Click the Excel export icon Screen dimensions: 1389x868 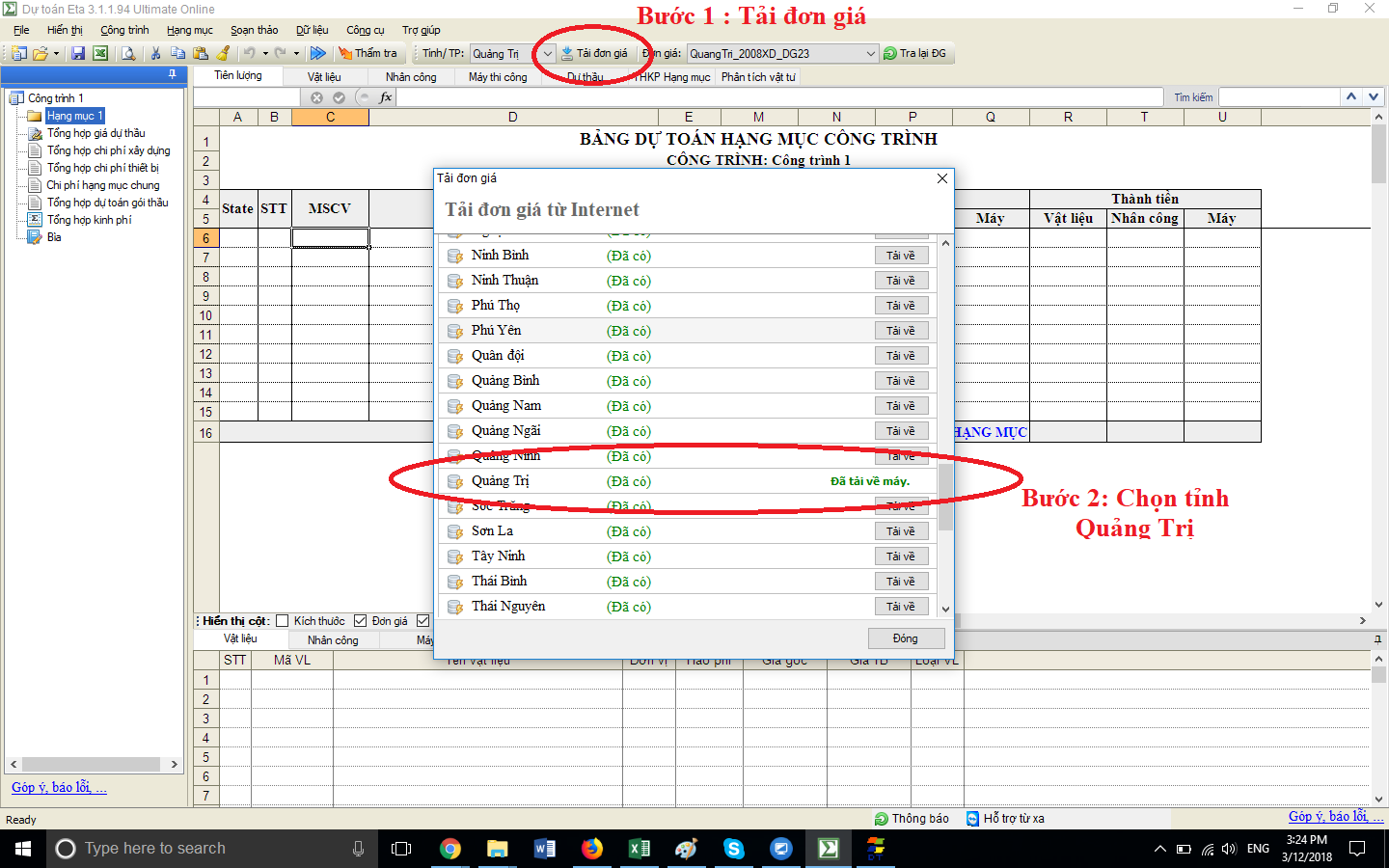[99, 54]
